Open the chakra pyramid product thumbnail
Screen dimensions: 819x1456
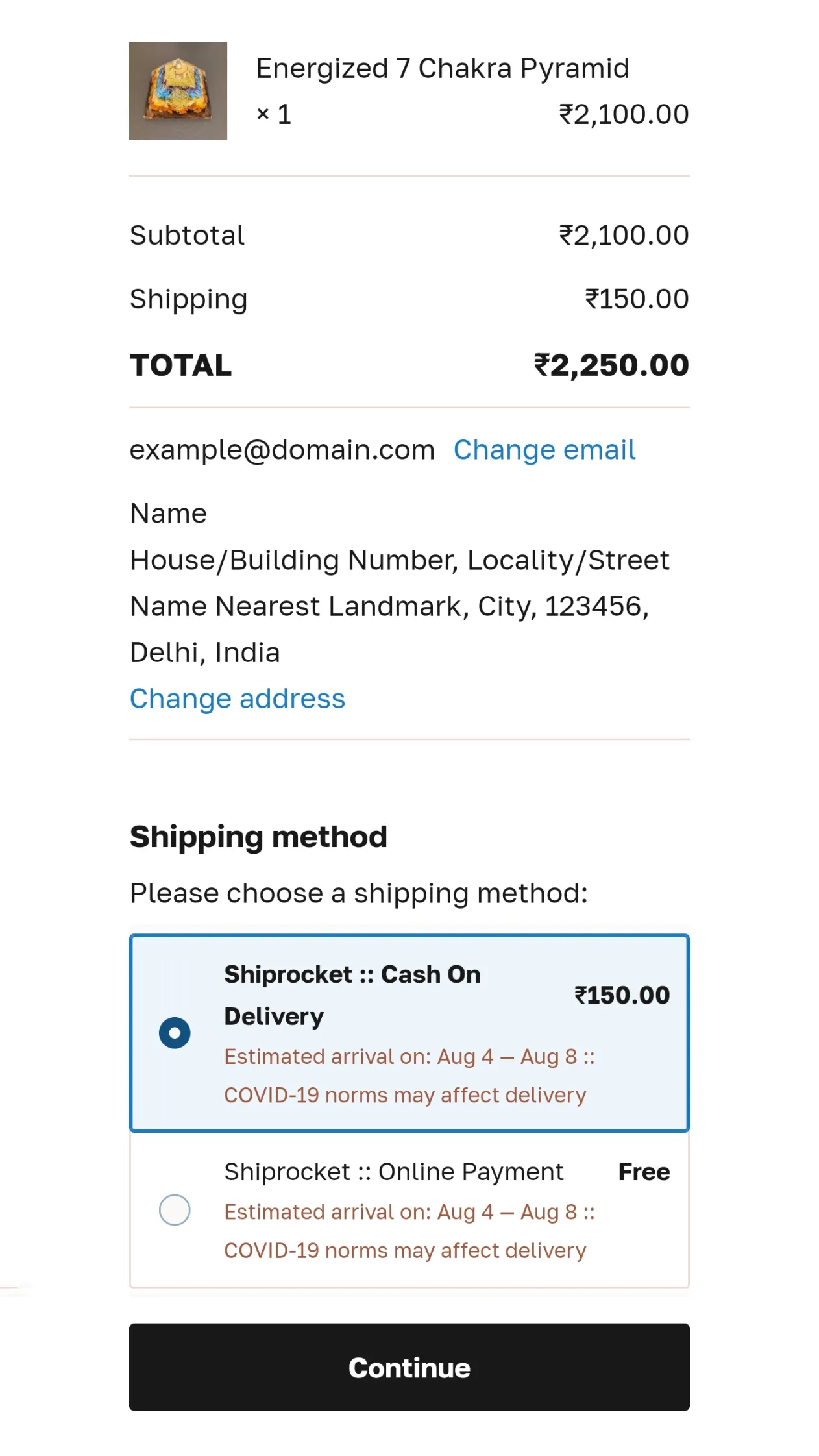pos(178,90)
